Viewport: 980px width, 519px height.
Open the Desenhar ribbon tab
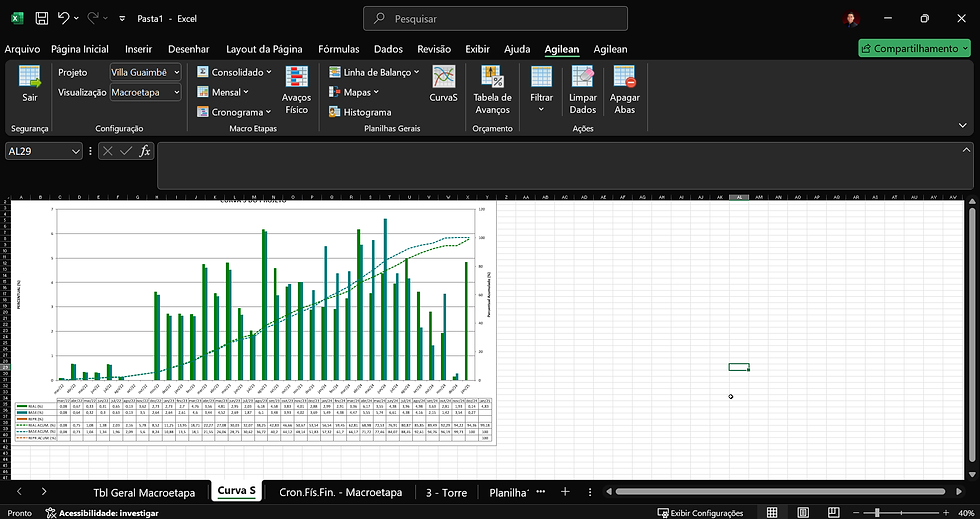[x=189, y=49]
